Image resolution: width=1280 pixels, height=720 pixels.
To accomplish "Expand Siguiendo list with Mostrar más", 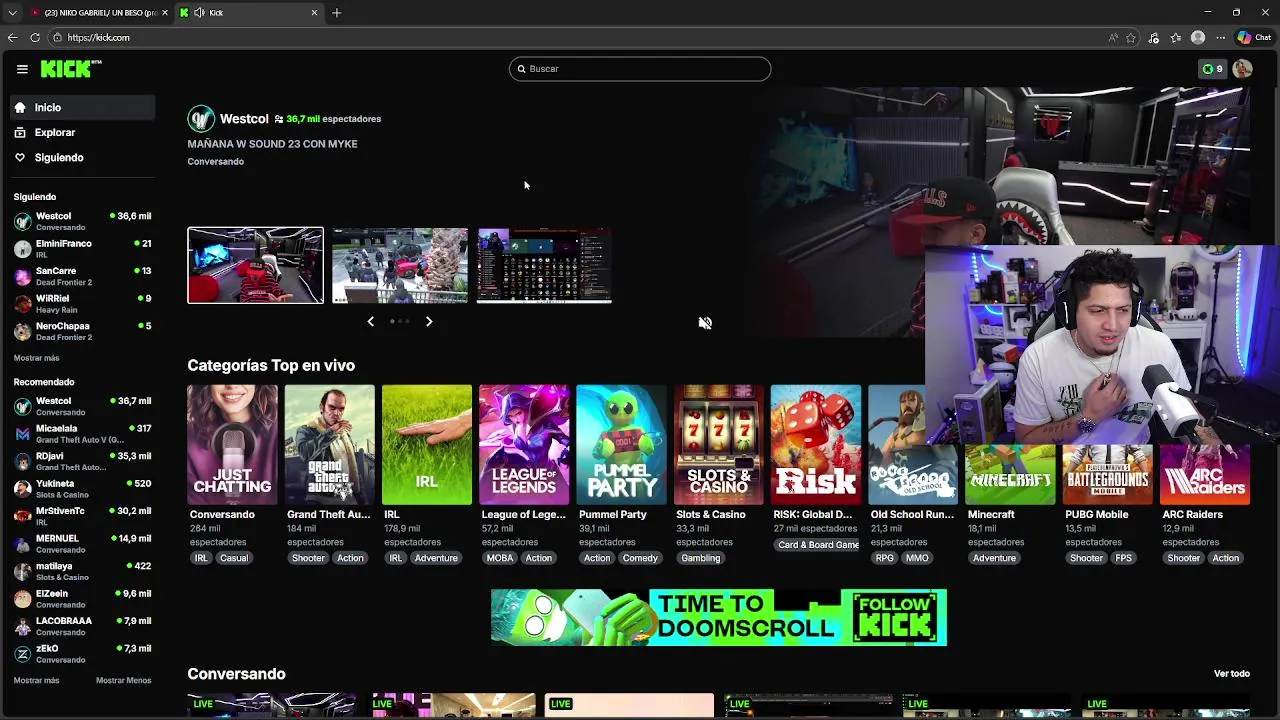I will pos(37,358).
